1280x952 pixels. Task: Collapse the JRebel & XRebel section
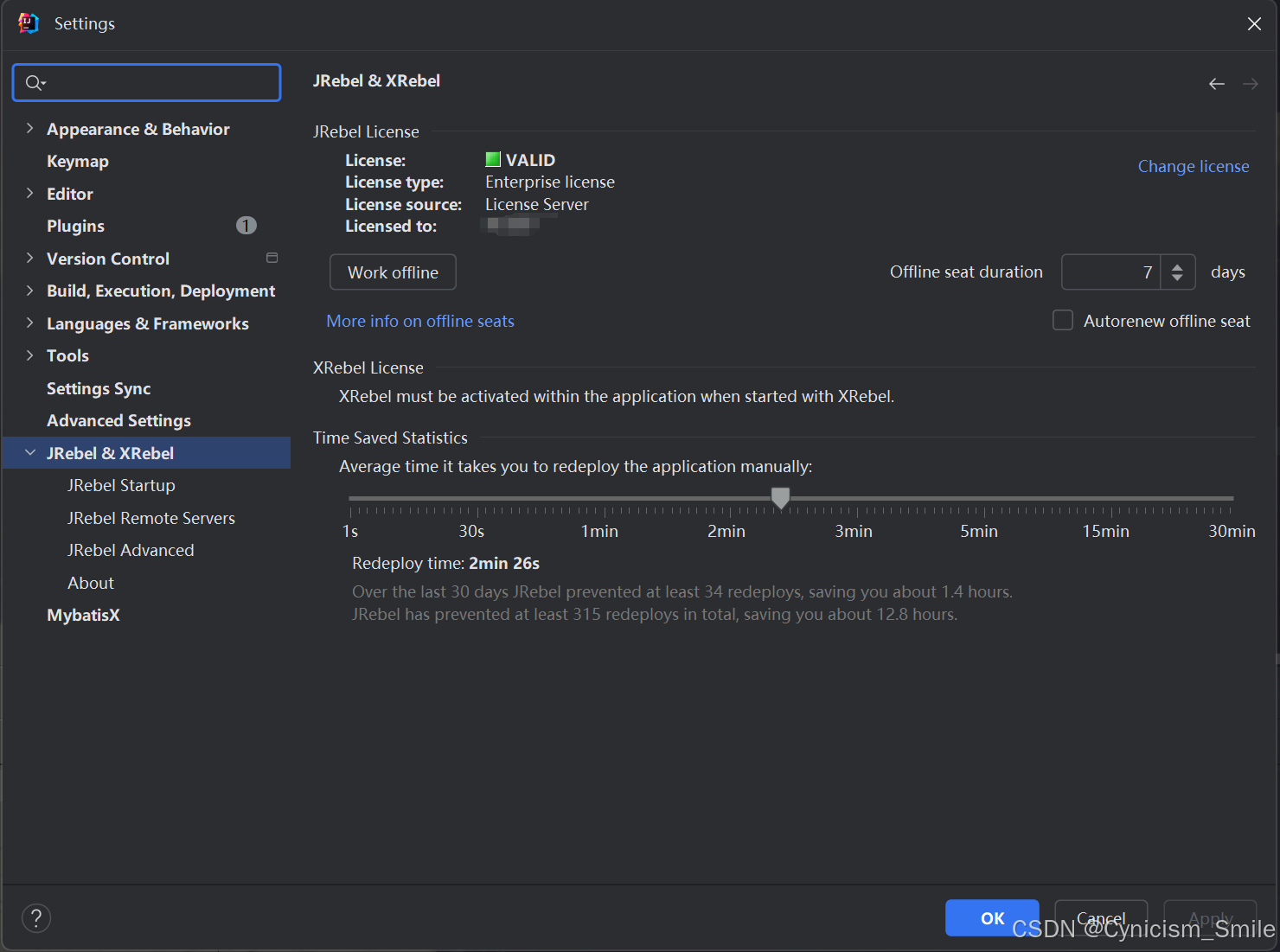[x=30, y=453]
